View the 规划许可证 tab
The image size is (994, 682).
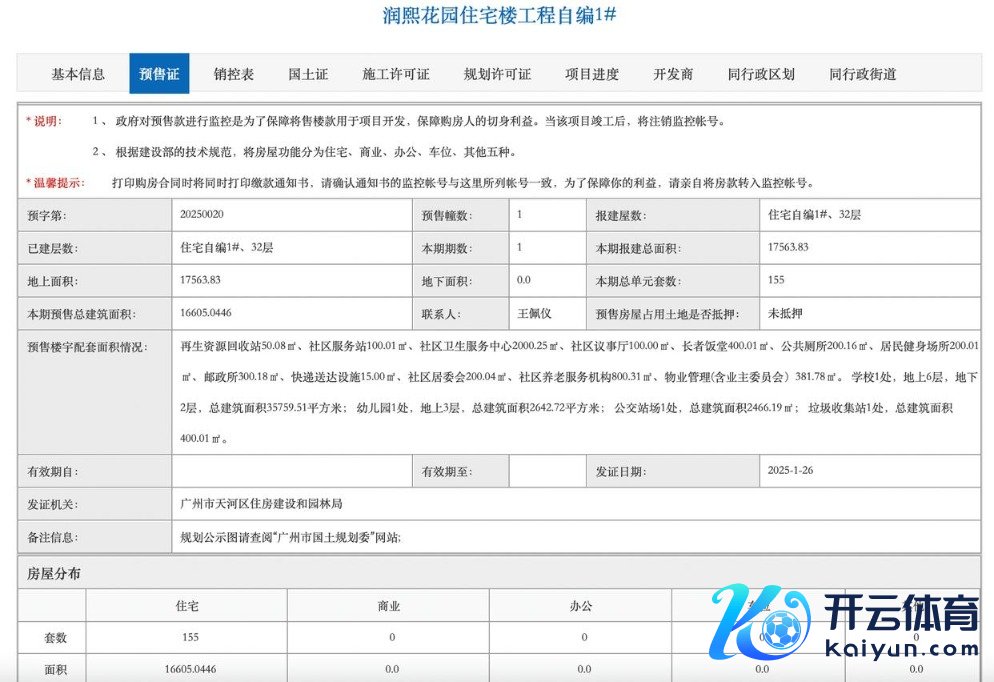[x=497, y=74]
